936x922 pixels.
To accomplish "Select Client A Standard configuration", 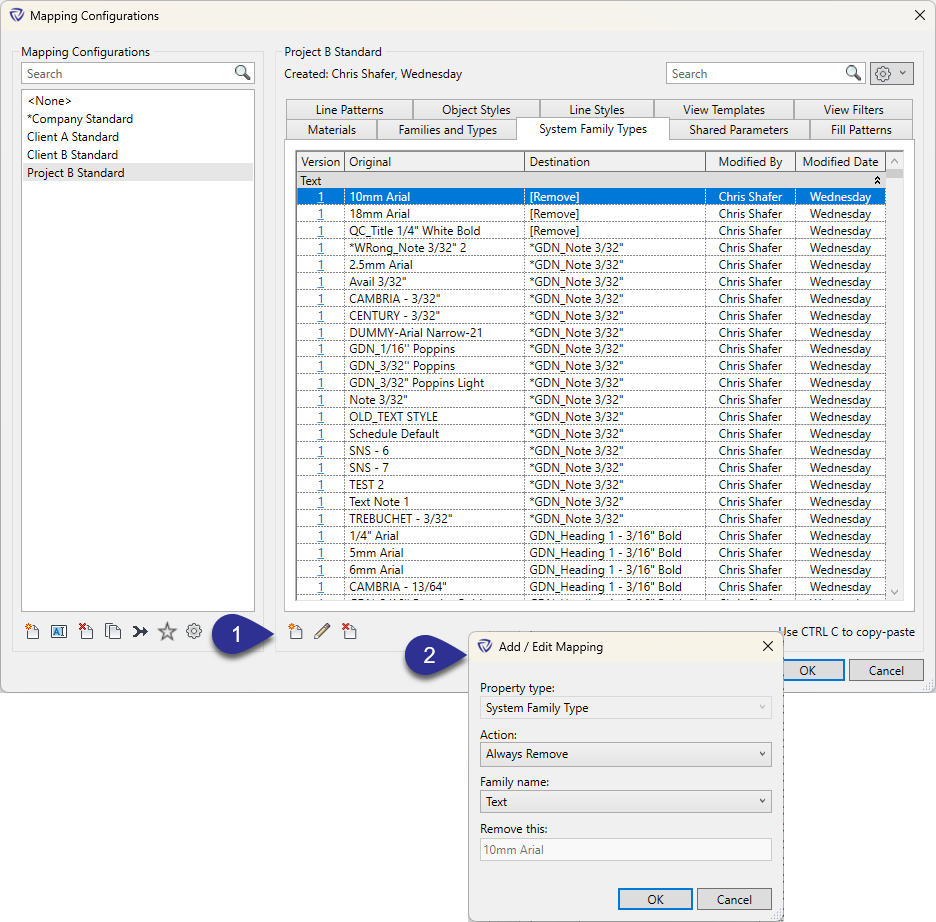I will tap(137, 137).
